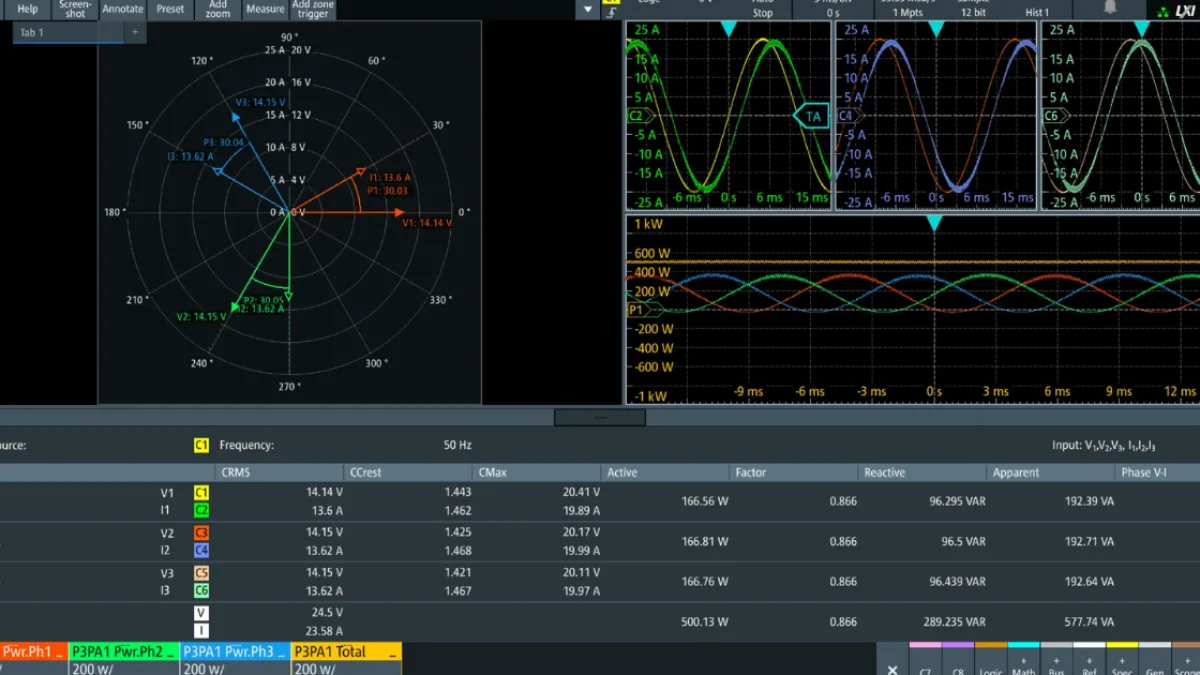Screen dimensions: 1200x675
Task: Open the 12 bit resolution setting
Action: [x=972, y=13]
